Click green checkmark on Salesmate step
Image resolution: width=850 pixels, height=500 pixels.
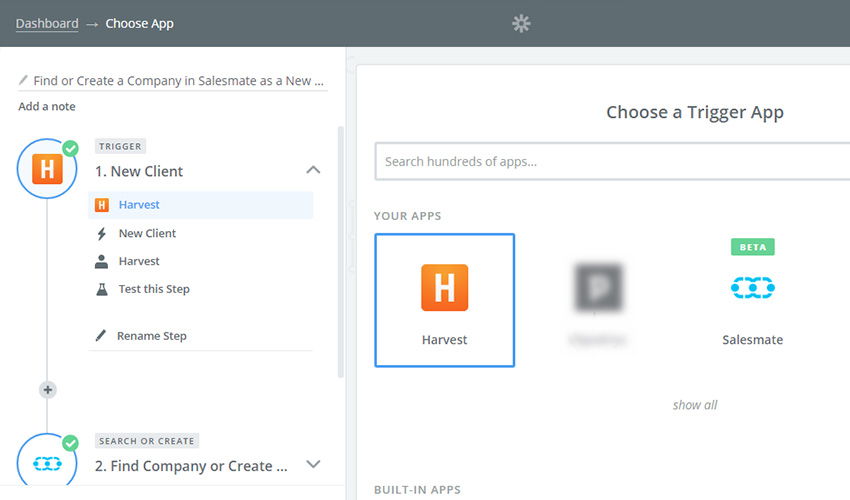click(x=70, y=443)
